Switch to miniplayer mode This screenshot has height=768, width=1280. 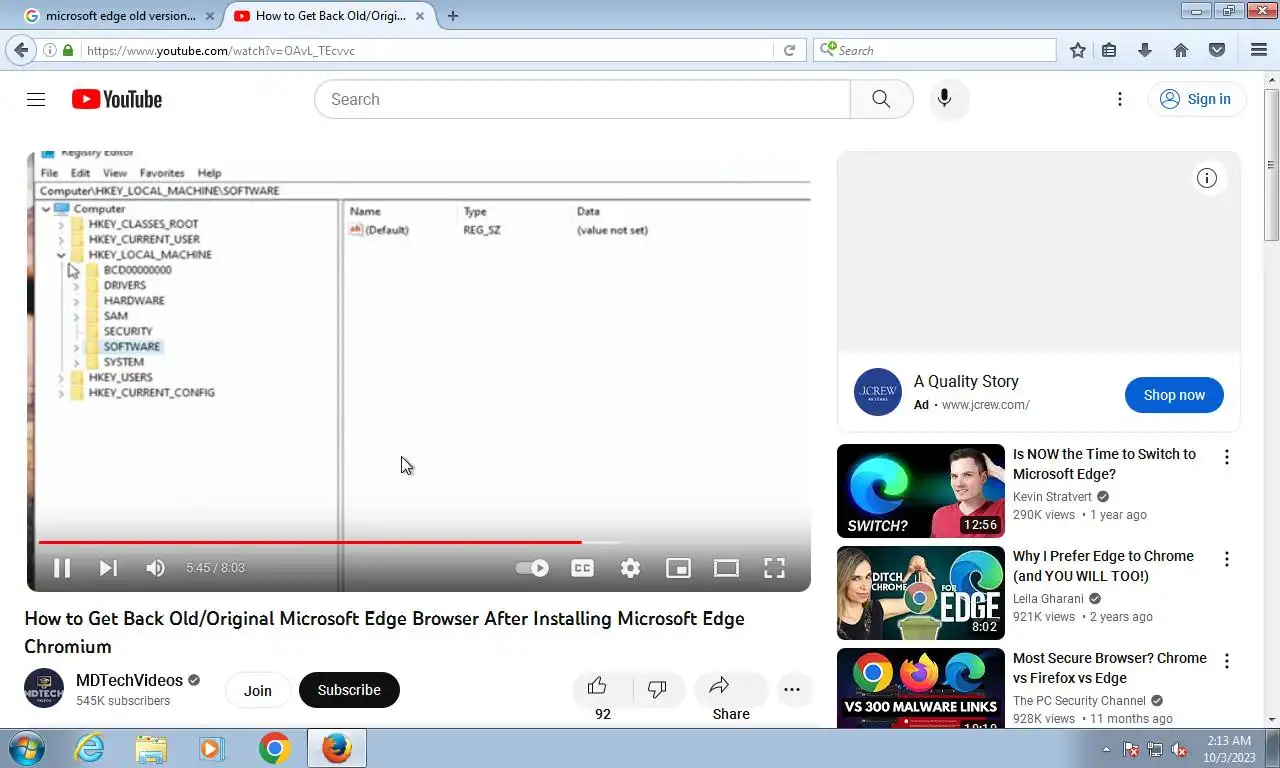(678, 568)
